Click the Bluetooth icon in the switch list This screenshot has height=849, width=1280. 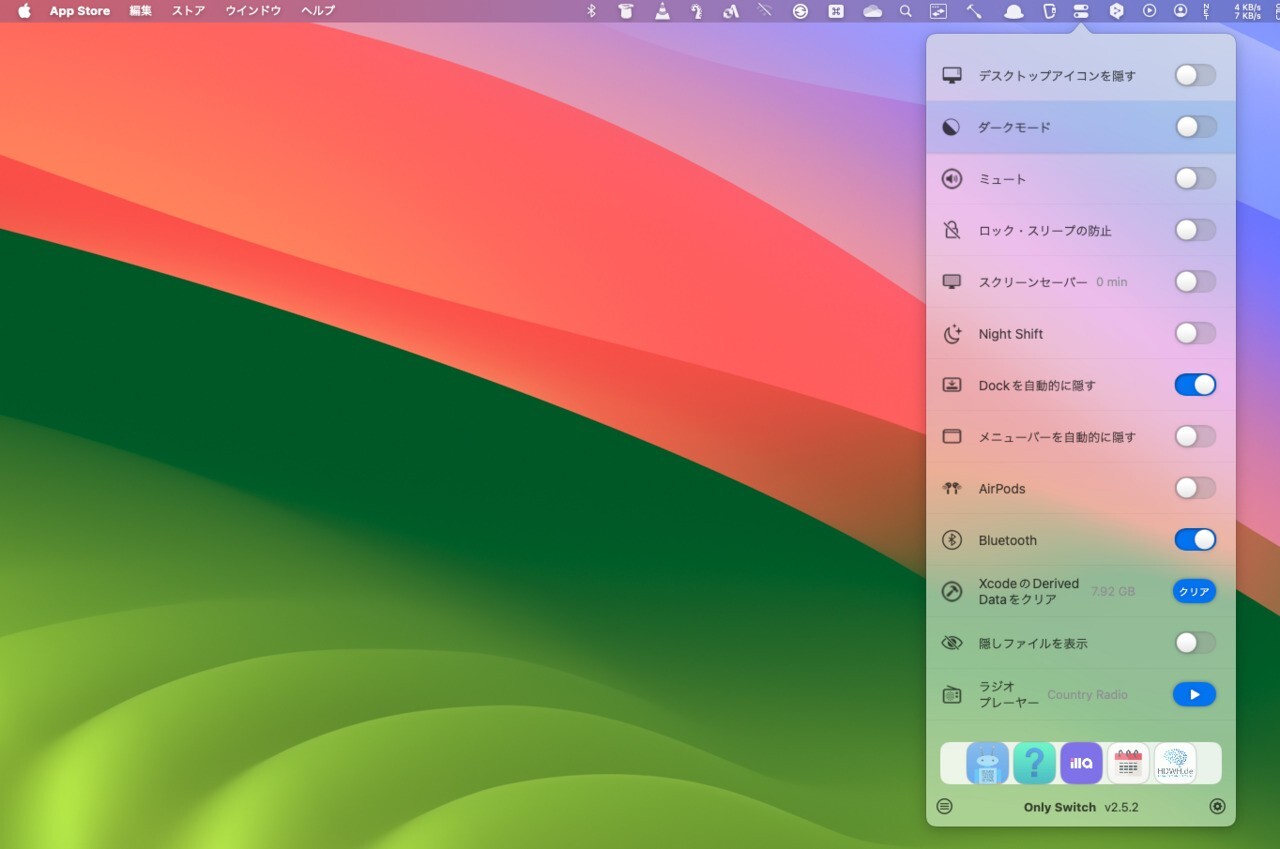click(x=952, y=540)
